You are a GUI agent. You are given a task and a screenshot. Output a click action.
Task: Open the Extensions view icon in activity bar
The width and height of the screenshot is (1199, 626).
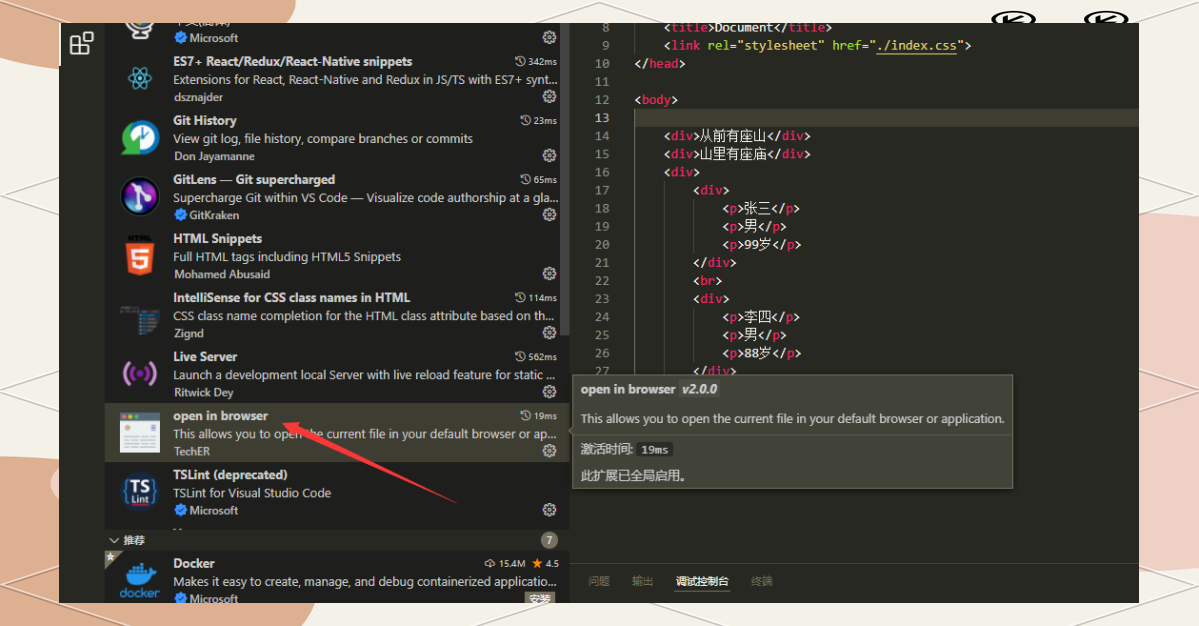(81, 44)
